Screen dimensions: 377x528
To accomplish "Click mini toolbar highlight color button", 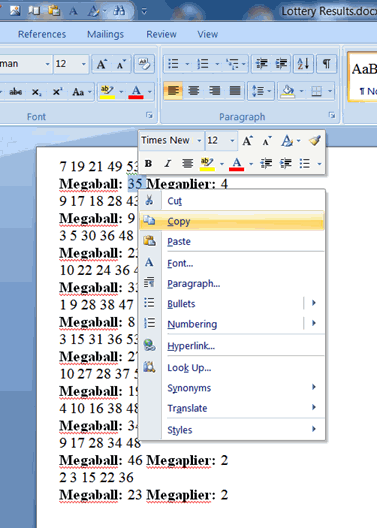I will [207, 164].
